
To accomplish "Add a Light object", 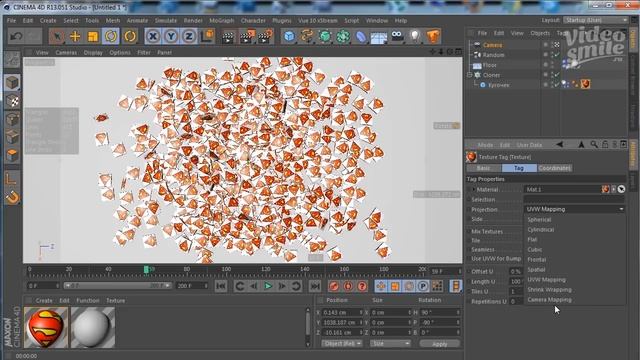I will 415,37.
